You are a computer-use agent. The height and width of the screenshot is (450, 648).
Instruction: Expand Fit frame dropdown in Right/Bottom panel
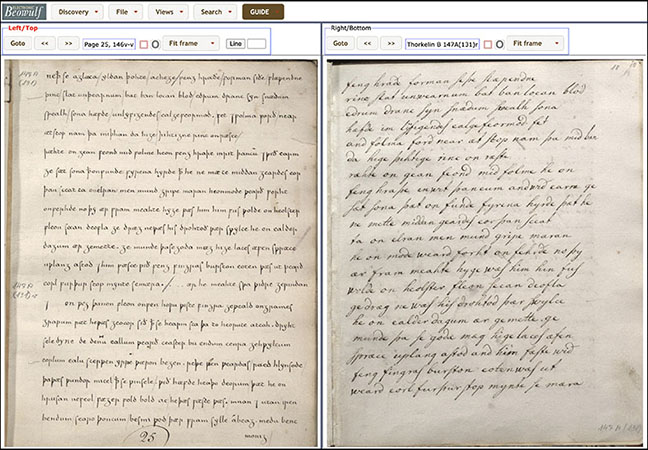(x=536, y=43)
